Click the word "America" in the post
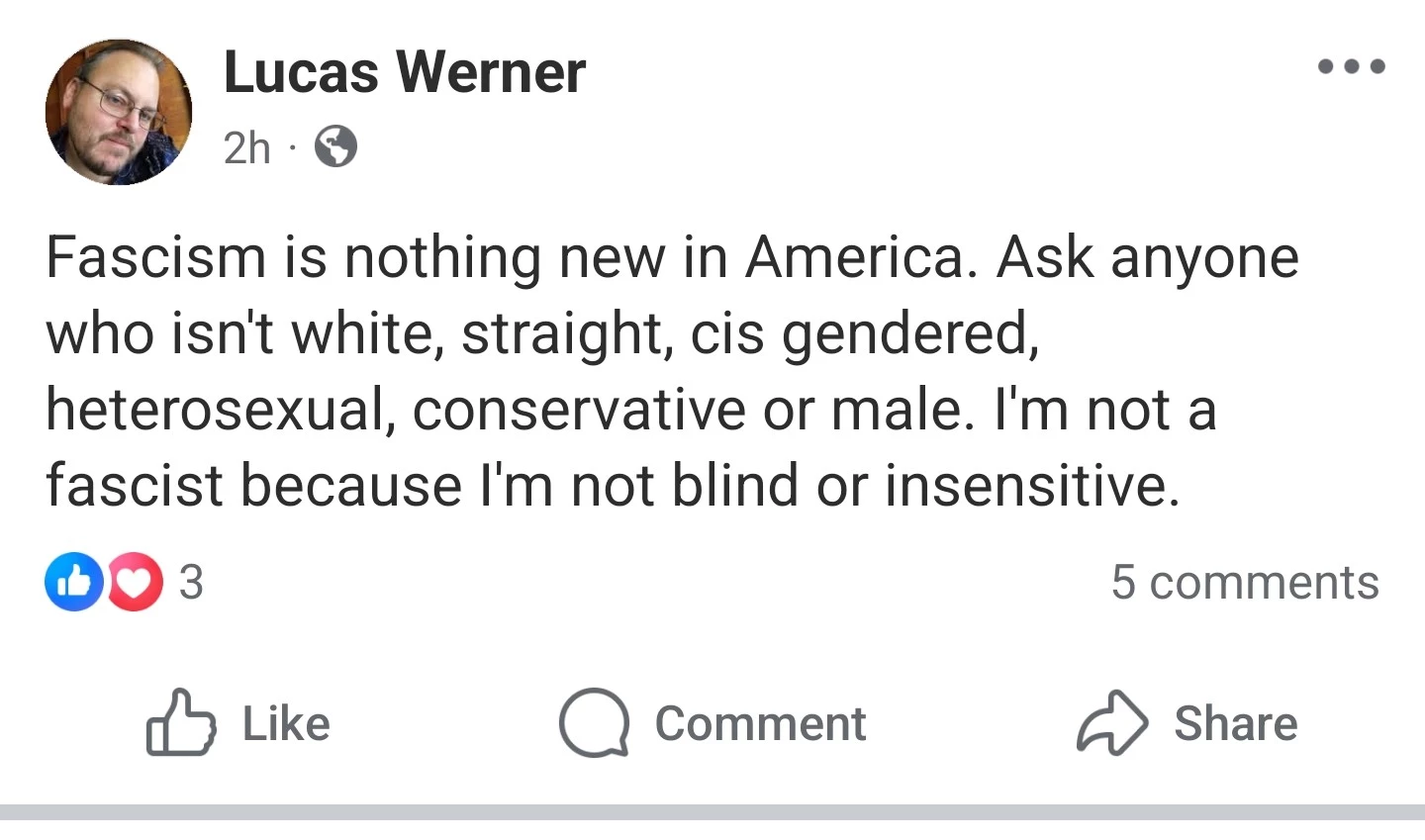This screenshot has height=840, width=1425. [x=853, y=257]
